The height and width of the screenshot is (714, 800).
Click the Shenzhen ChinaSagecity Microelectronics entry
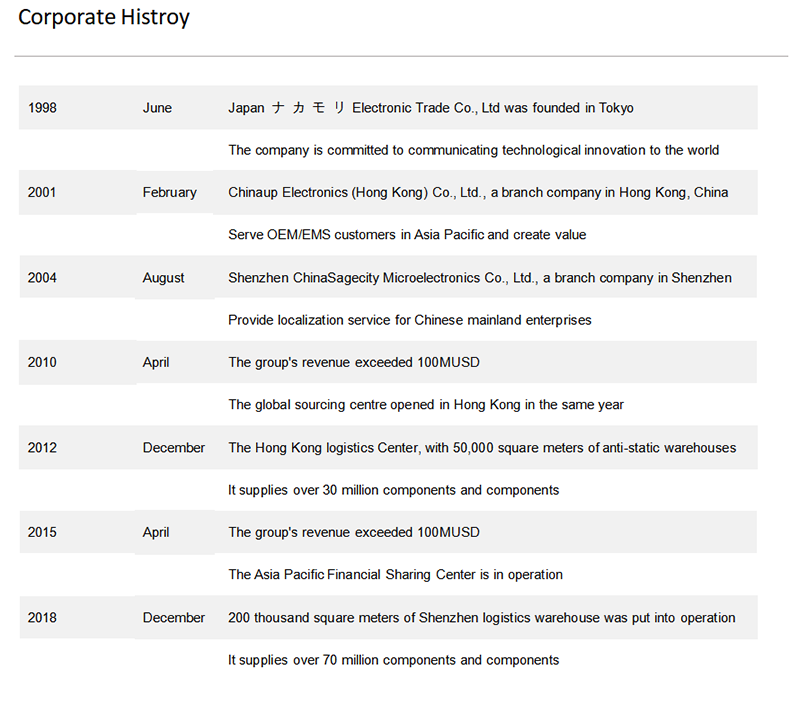point(479,278)
